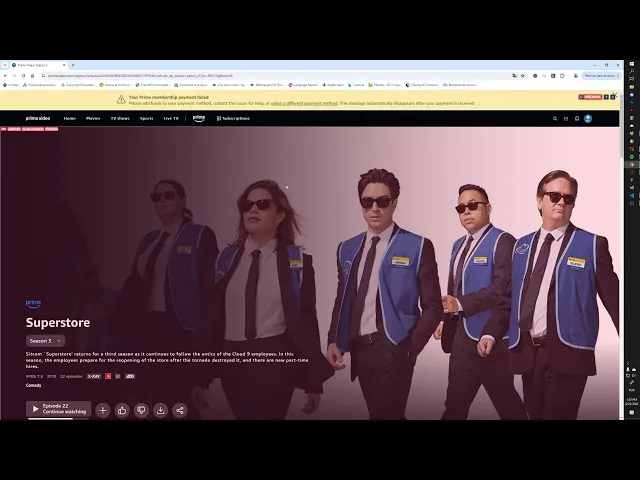Open Windows taskbar search icon
The height and width of the screenshot is (480, 640).
point(632,71)
